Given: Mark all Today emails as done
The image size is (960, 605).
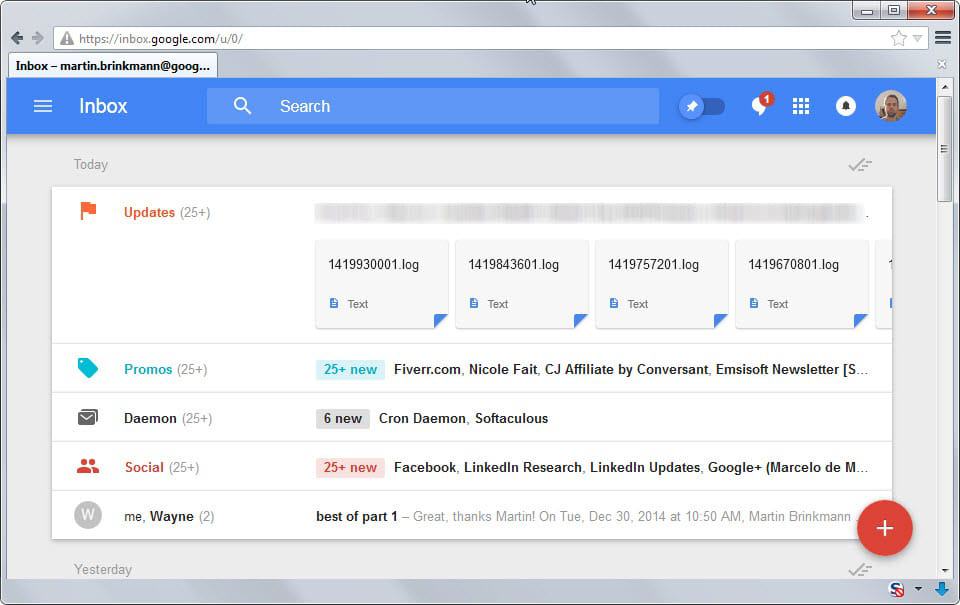Looking at the screenshot, I should point(859,165).
